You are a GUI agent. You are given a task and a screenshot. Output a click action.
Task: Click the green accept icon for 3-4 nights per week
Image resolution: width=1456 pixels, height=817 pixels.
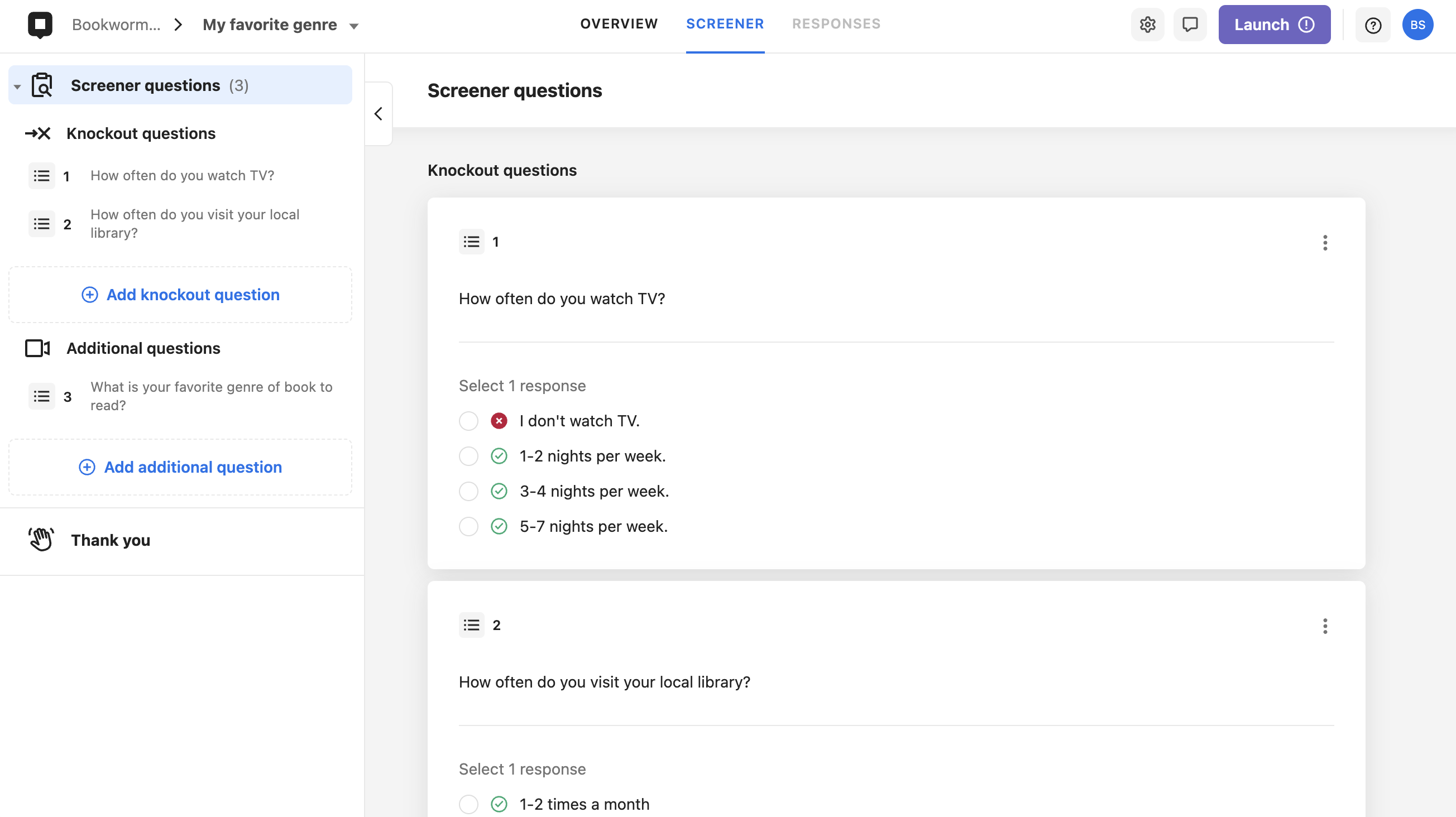click(499, 491)
